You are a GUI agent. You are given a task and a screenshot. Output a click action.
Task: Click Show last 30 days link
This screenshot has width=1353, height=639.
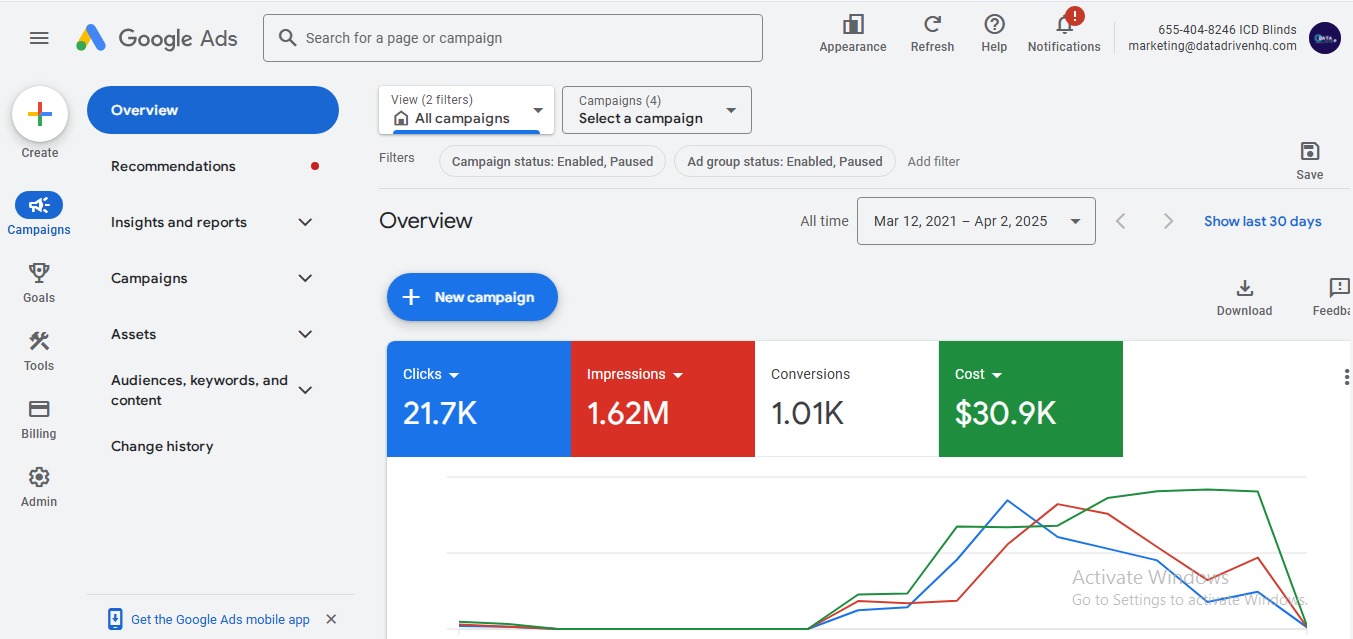coord(1262,221)
